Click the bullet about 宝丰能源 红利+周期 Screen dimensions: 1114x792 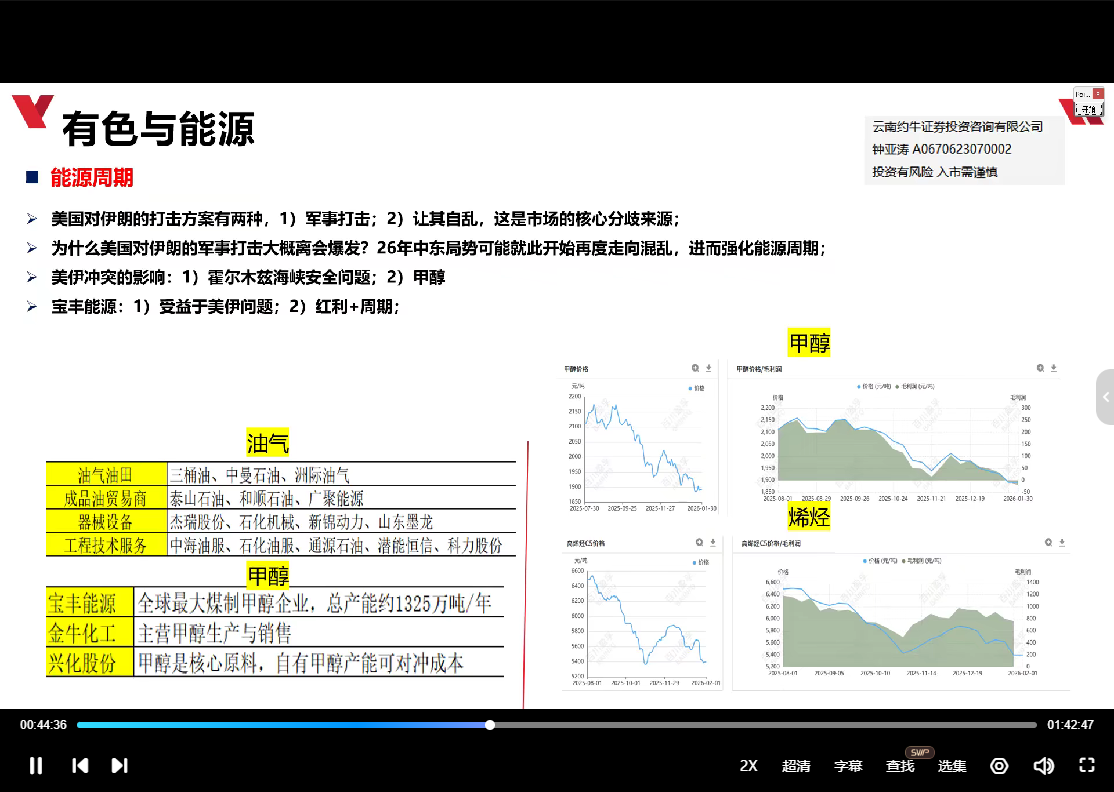point(225,307)
